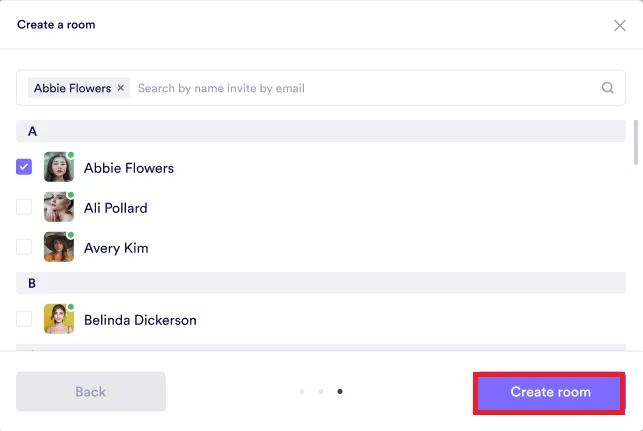
Task: Click Belinda Dickerson's avatar photo
Action: pyautogui.click(x=58, y=319)
